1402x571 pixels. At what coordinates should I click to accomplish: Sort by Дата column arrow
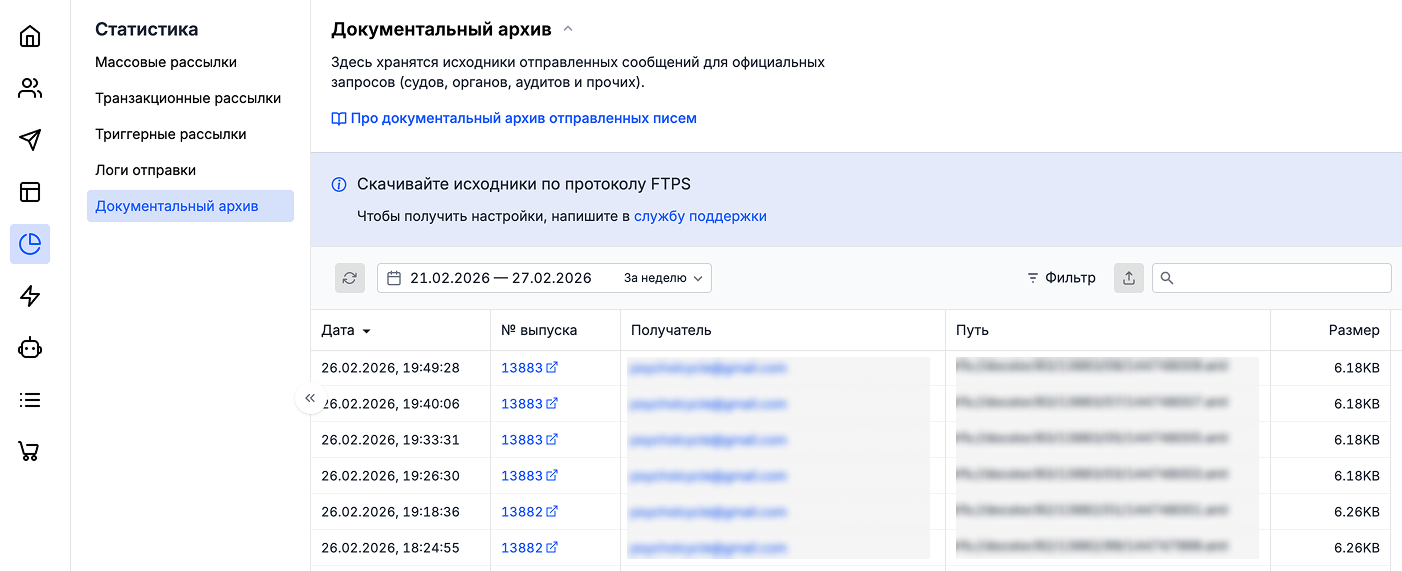click(x=366, y=331)
